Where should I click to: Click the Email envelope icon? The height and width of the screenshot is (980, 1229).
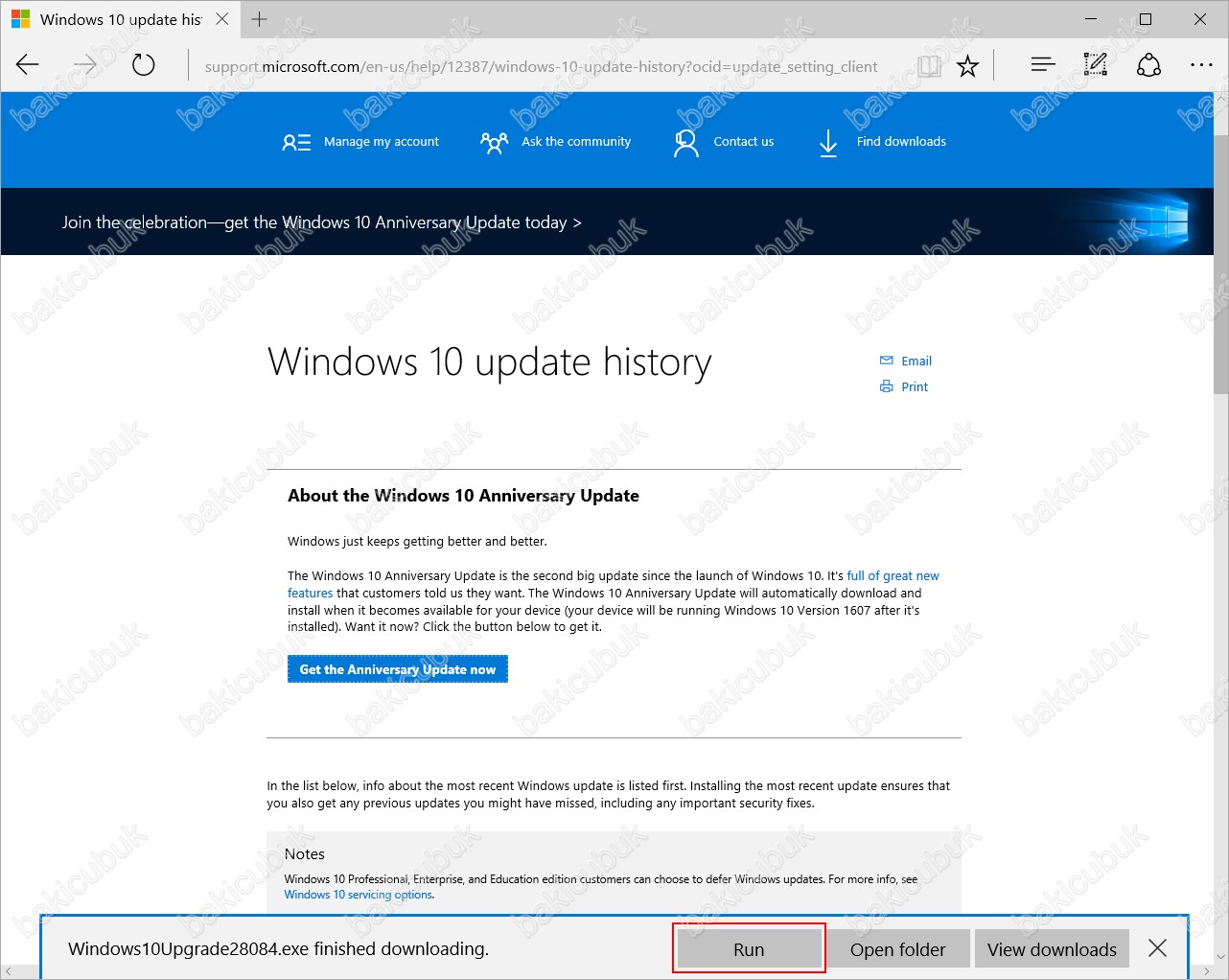(886, 361)
